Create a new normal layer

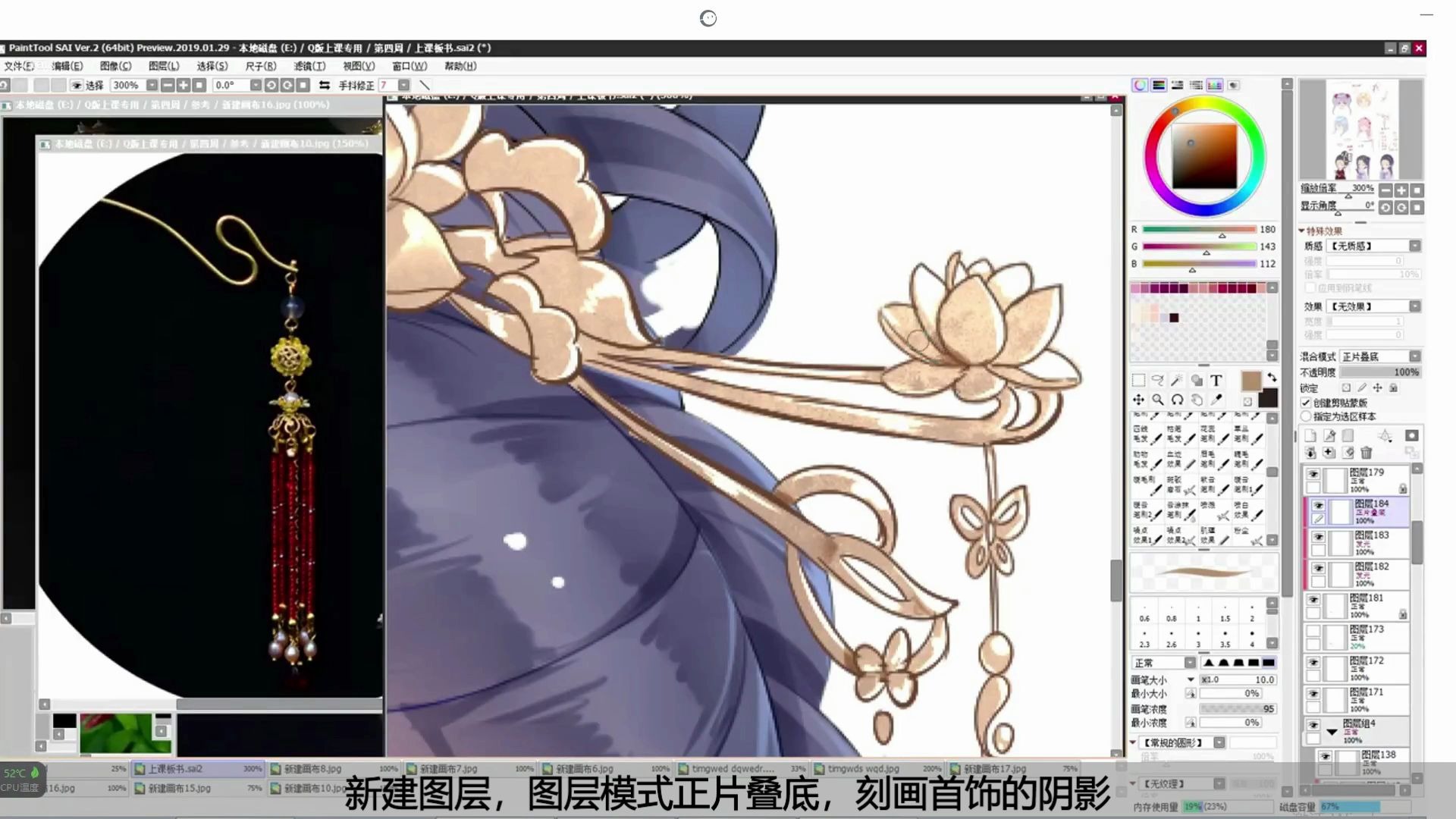(1310, 435)
